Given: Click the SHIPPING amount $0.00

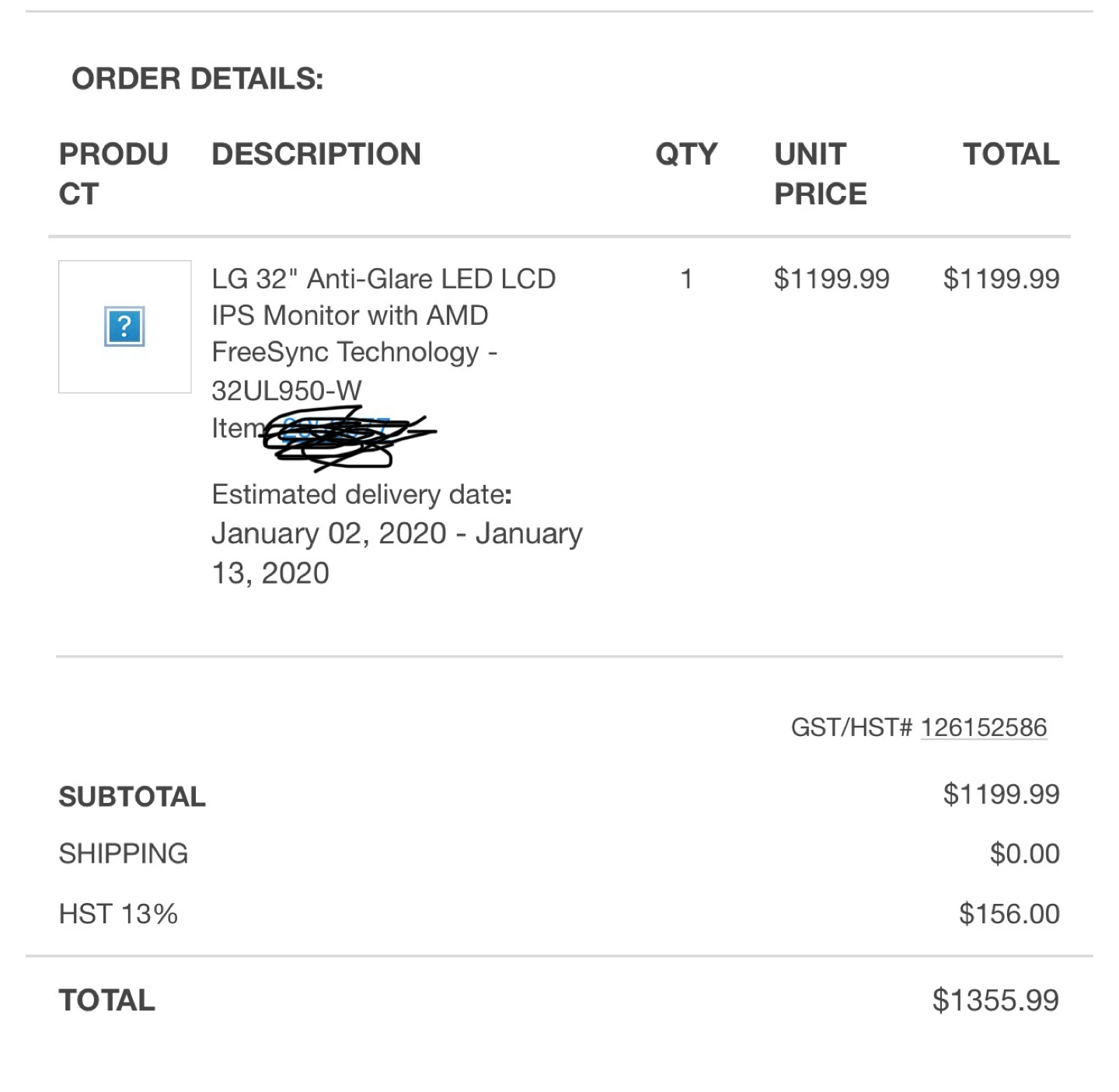Looking at the screenshot, I should [1024, 853].
